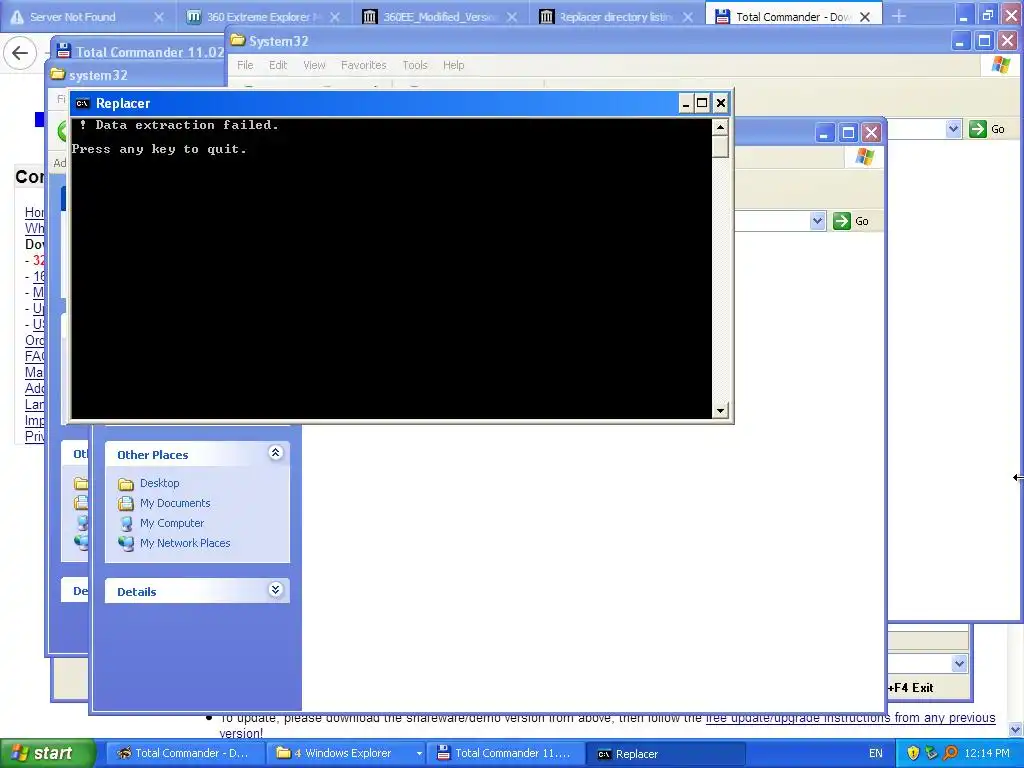This screenshot has width=1024, height=768.
Task: Open Help menu in System32 window
Action: coord(453,65)
